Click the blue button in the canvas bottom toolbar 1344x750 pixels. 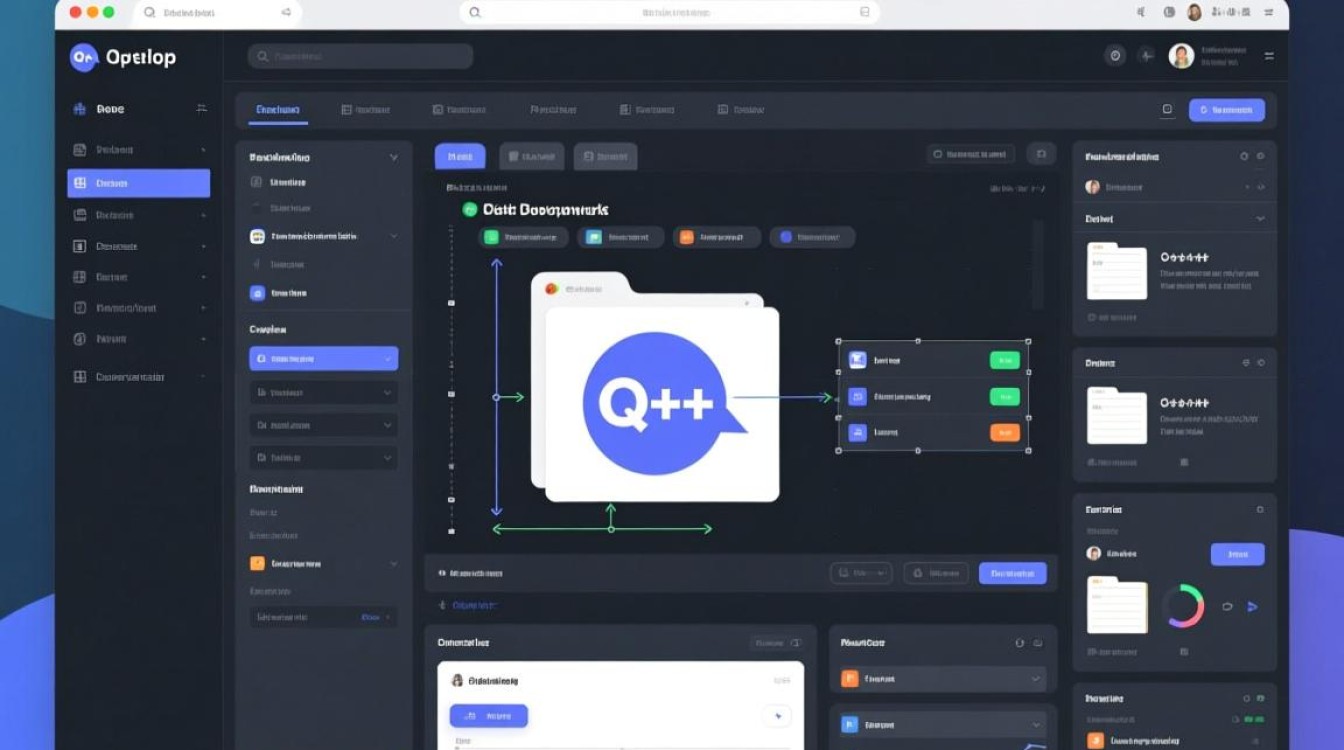click(x=1012, y=573)
